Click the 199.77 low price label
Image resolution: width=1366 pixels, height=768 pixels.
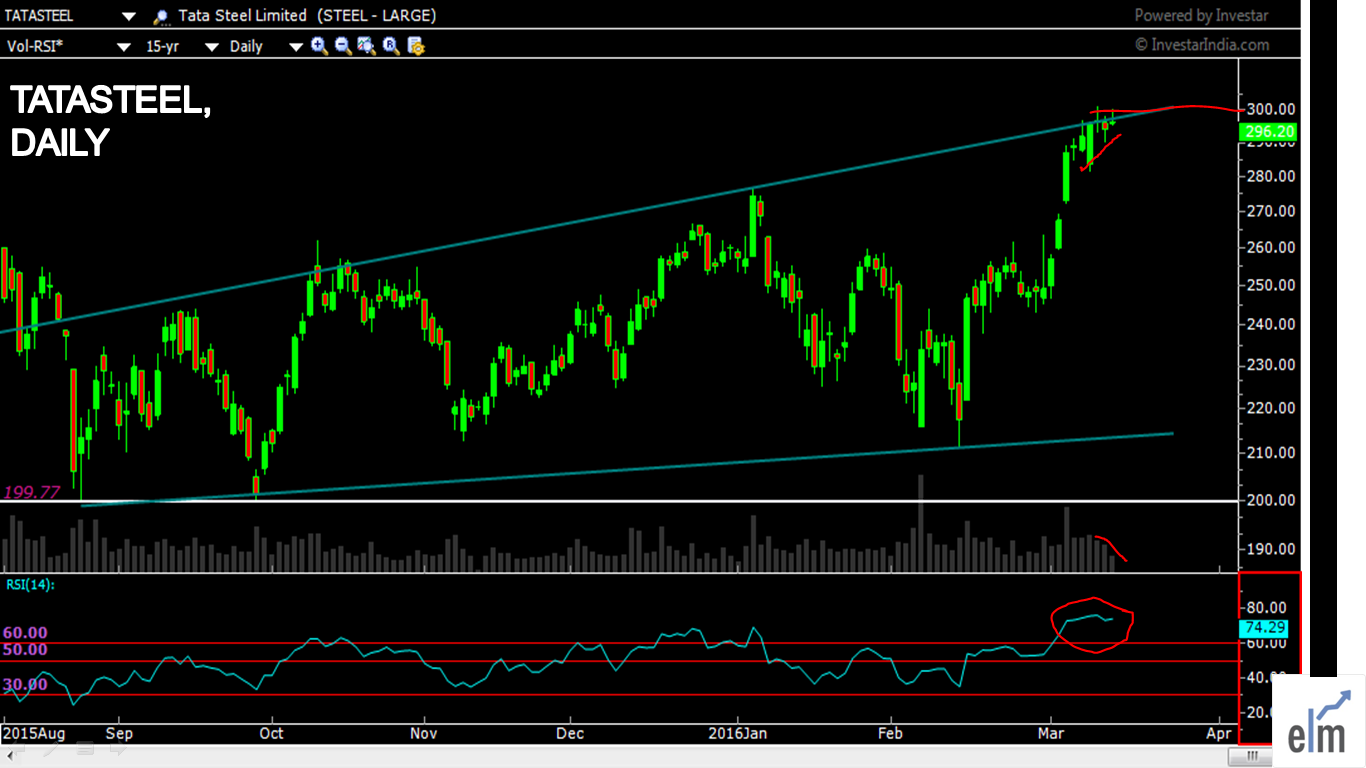click(31, 492)
